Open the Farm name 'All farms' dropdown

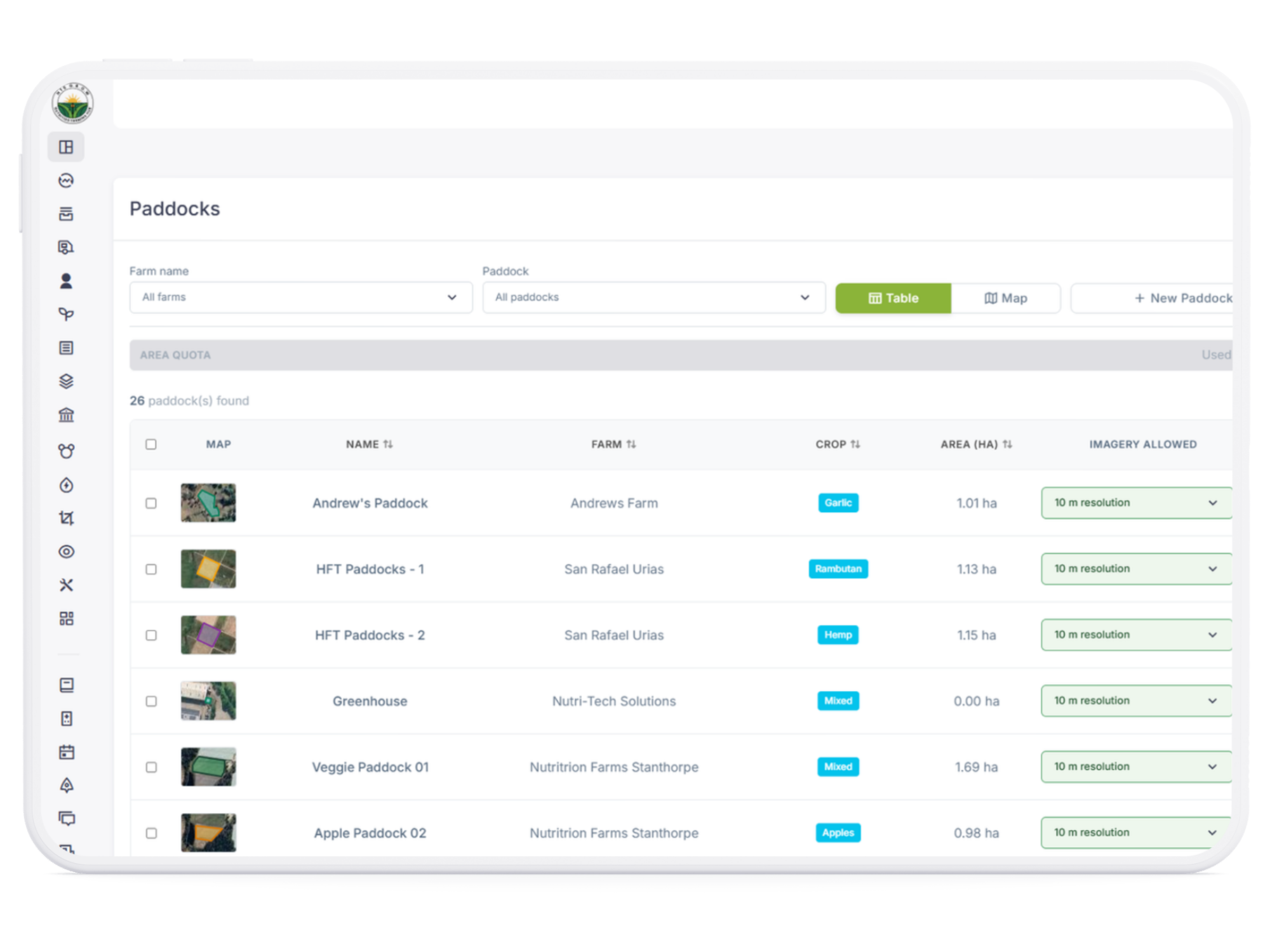[301, 298]
